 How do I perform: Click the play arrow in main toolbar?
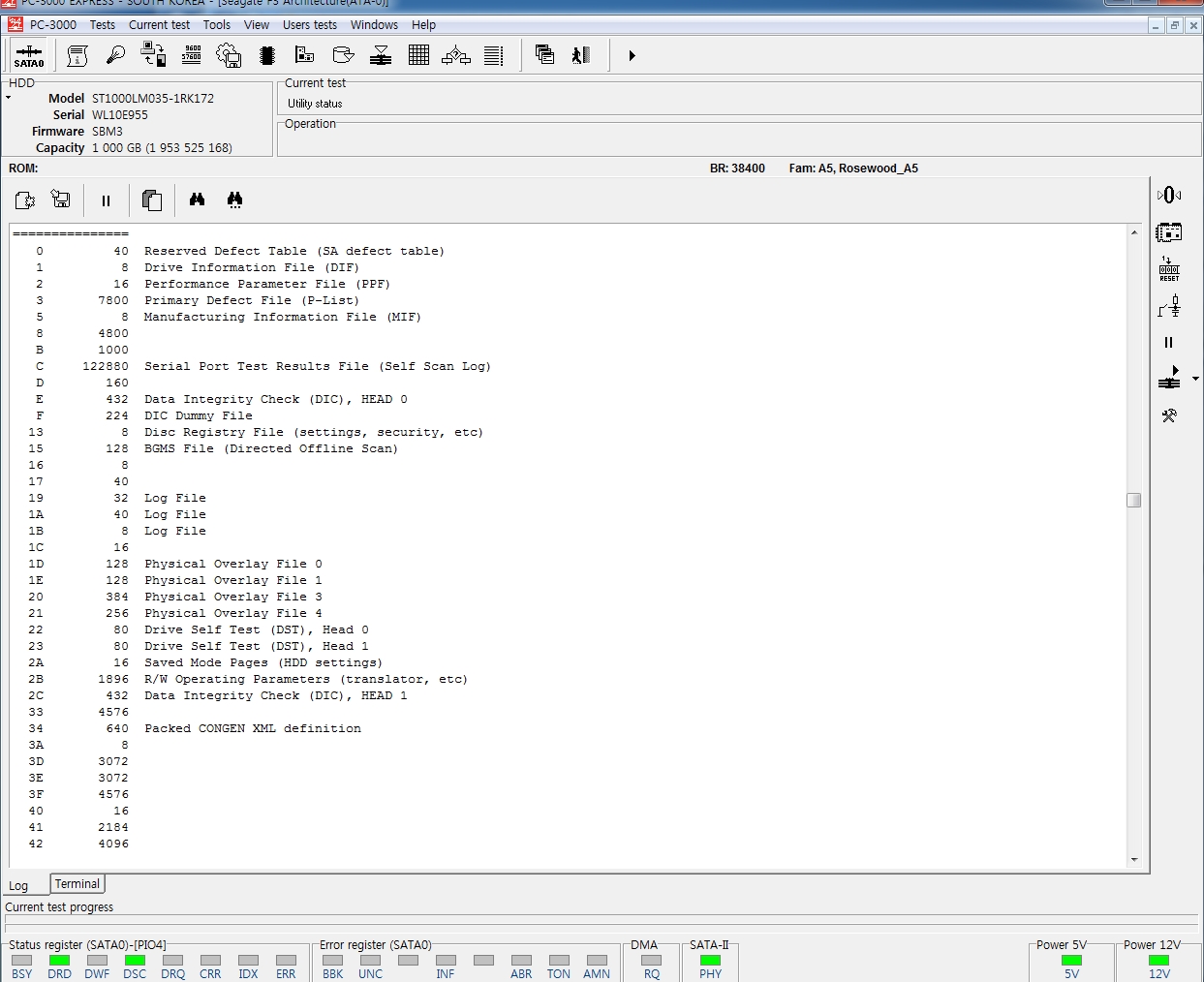coord(632,56)
